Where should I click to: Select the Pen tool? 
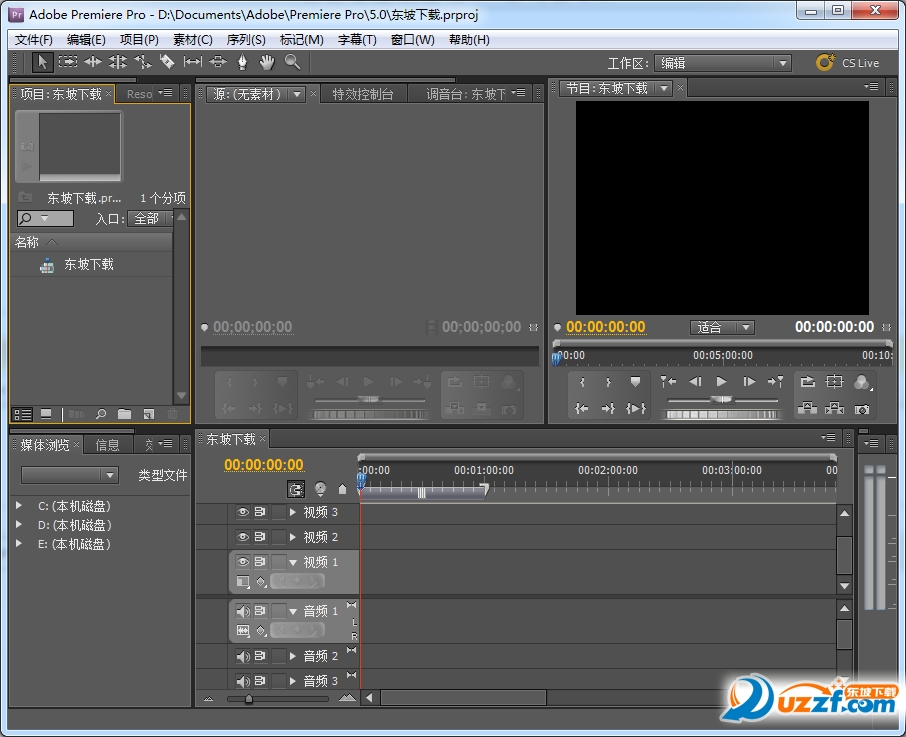coord(242,62)
